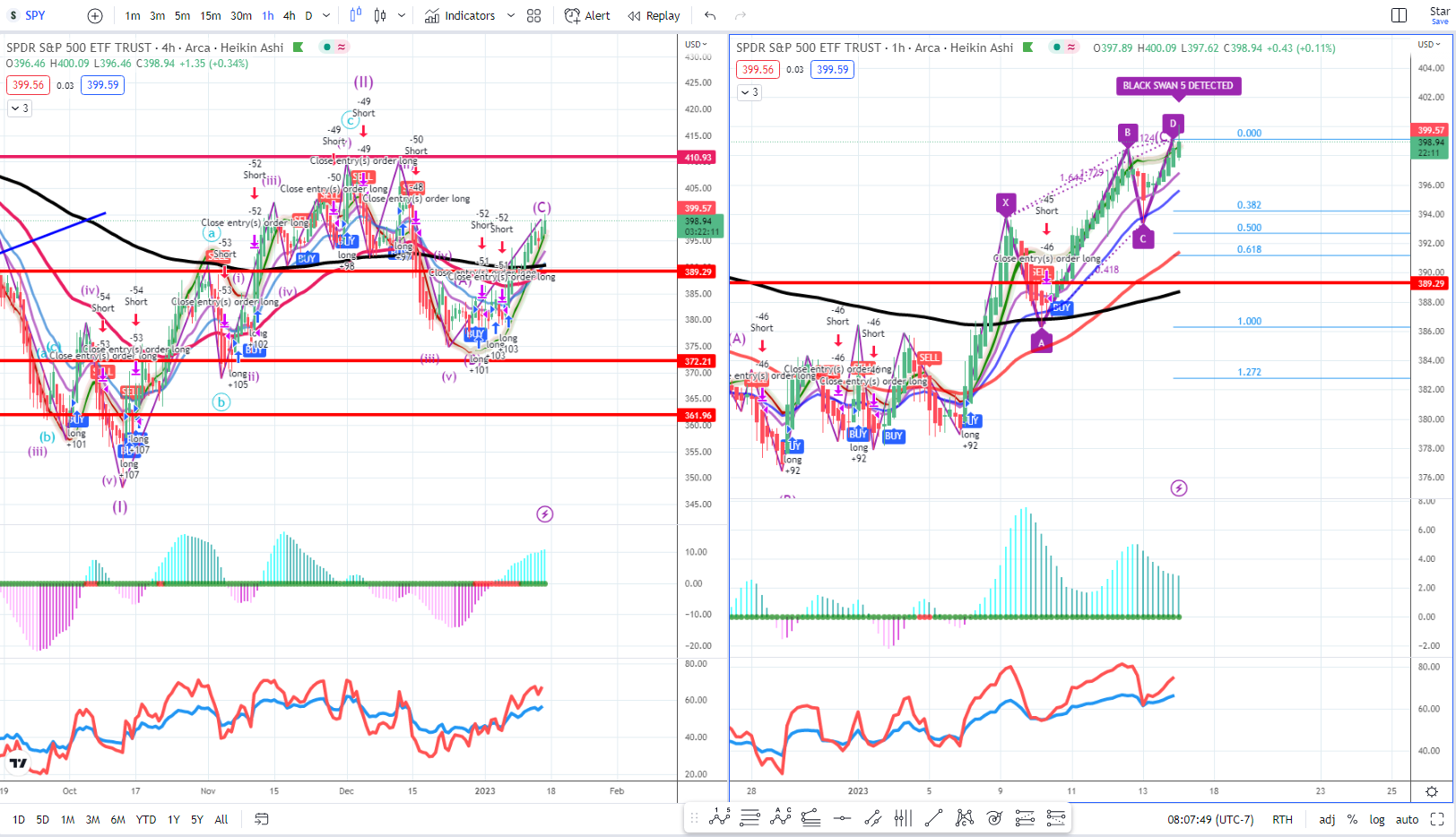Select the Fib Time Zone vertical lines tool
Screen dimensions: 1456x837
pyautogui.click(x=903, y=818)
